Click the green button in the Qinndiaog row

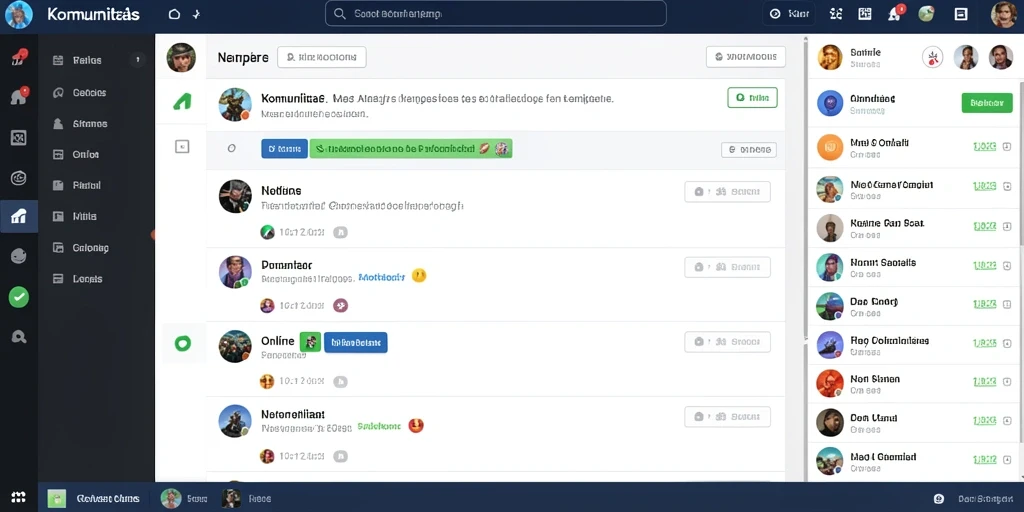987,103
